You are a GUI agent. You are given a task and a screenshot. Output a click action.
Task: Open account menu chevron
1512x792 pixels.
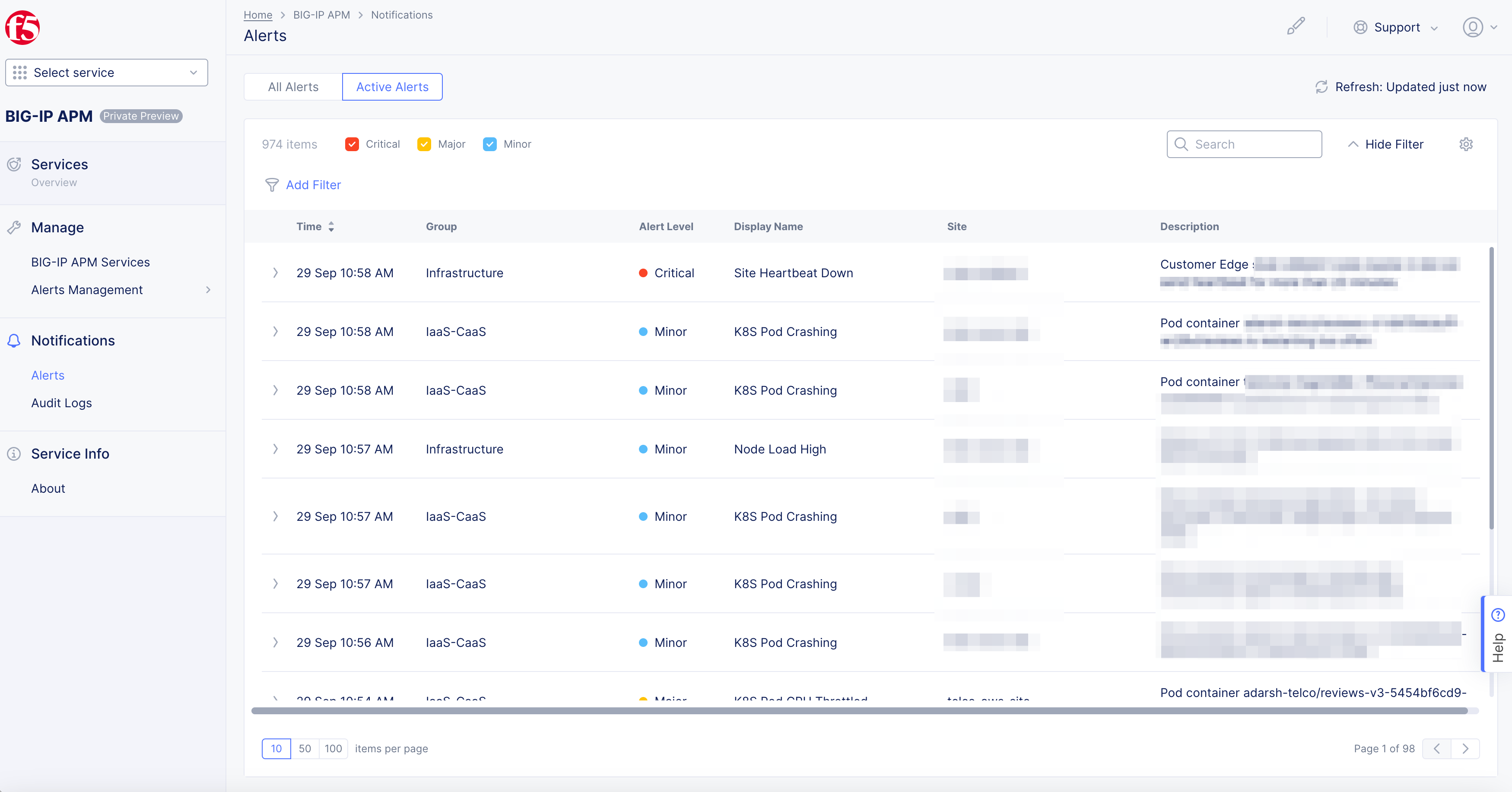point(1493,28)
